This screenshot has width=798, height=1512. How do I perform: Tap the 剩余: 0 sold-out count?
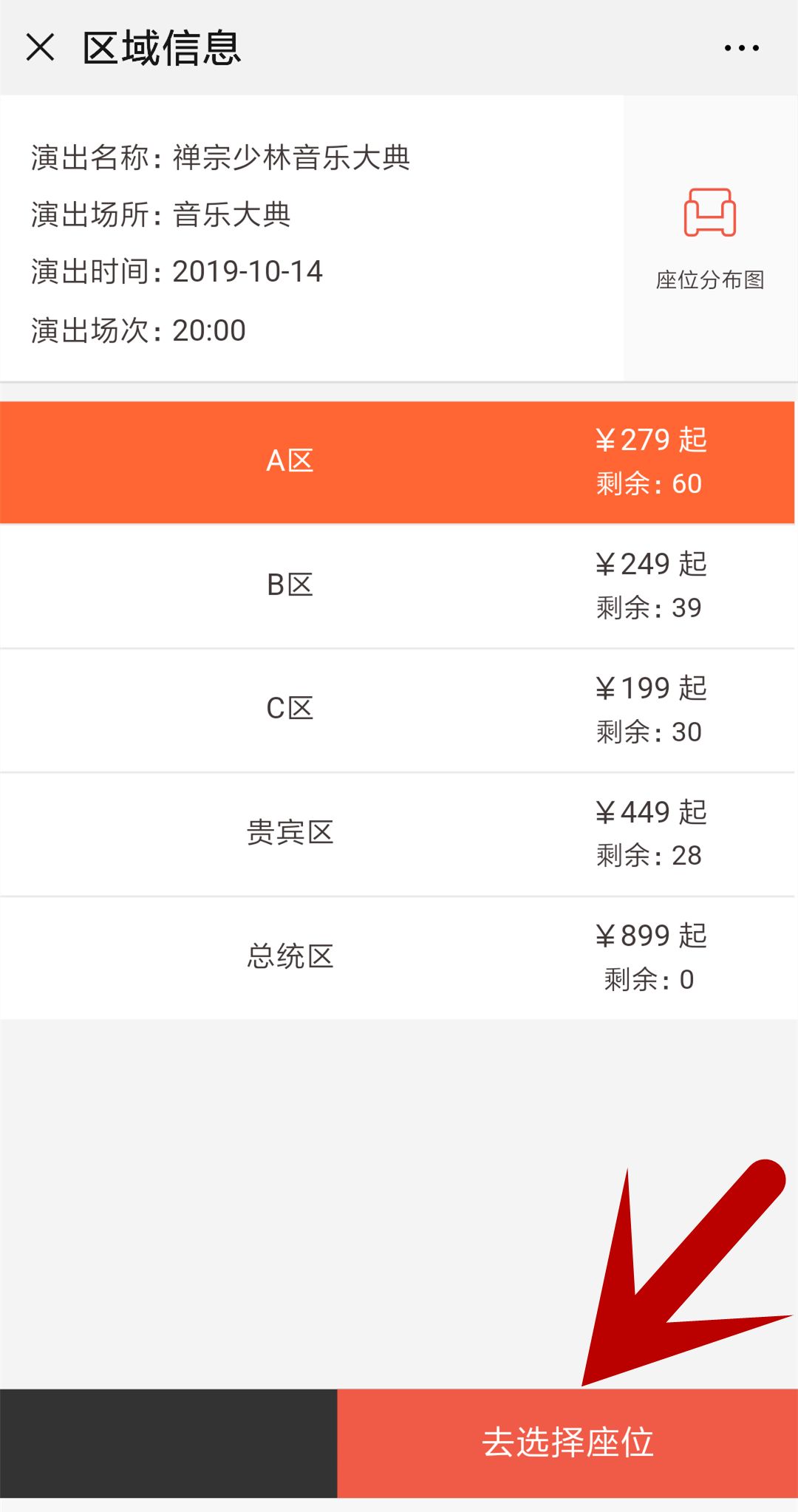(649, 980)
